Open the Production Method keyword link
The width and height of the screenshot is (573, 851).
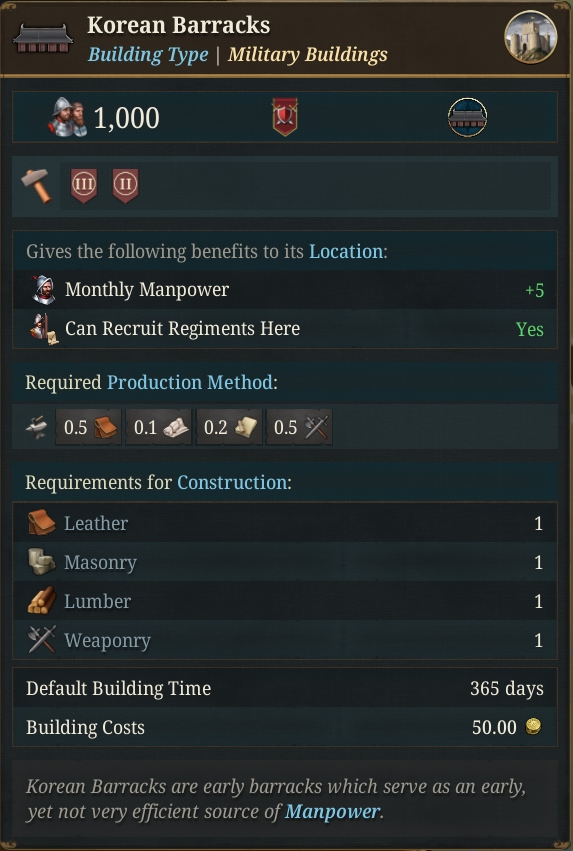(190, 383)
